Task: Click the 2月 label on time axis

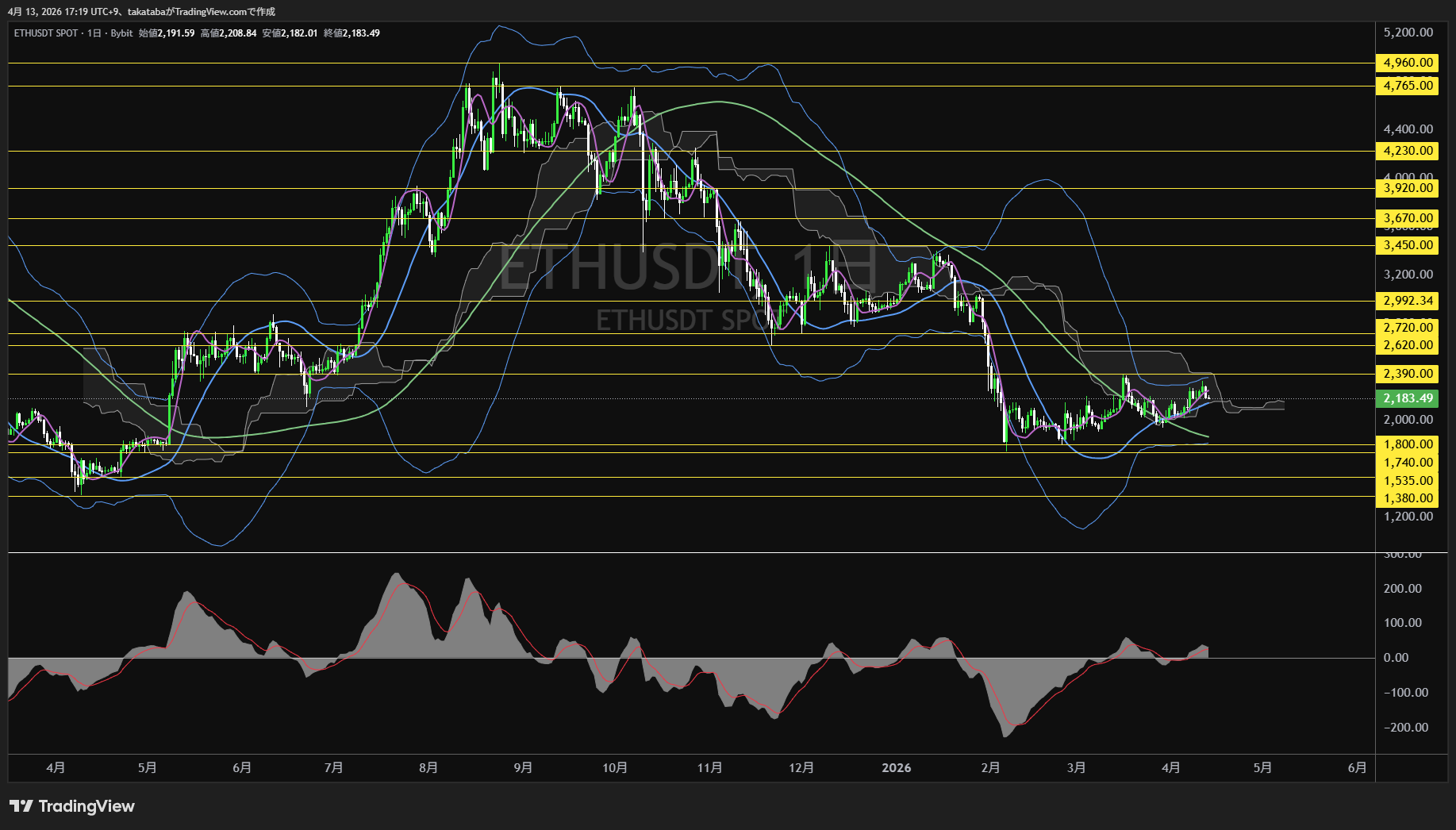Action: pos(989,767)
